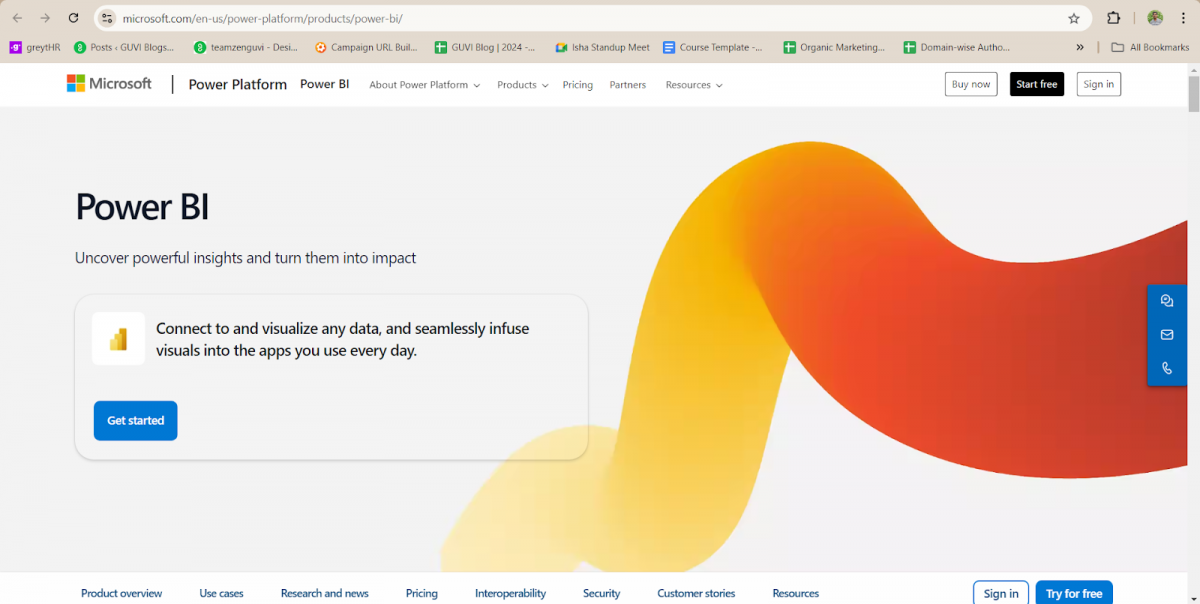Image resolution: width=1200 pixels, height=604 pixels.
Task: Open the greytHR bookmark
Action: 35,47
